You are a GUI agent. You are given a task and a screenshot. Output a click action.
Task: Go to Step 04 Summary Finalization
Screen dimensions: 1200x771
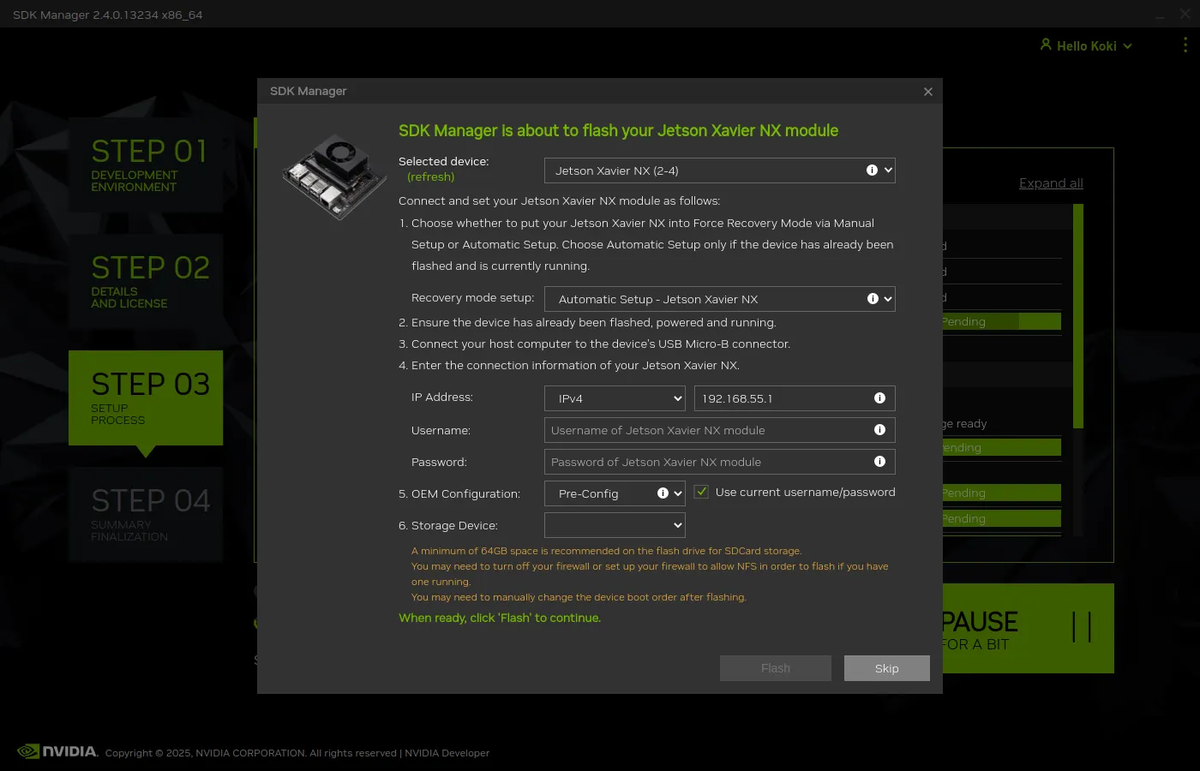tap(146, 514)
